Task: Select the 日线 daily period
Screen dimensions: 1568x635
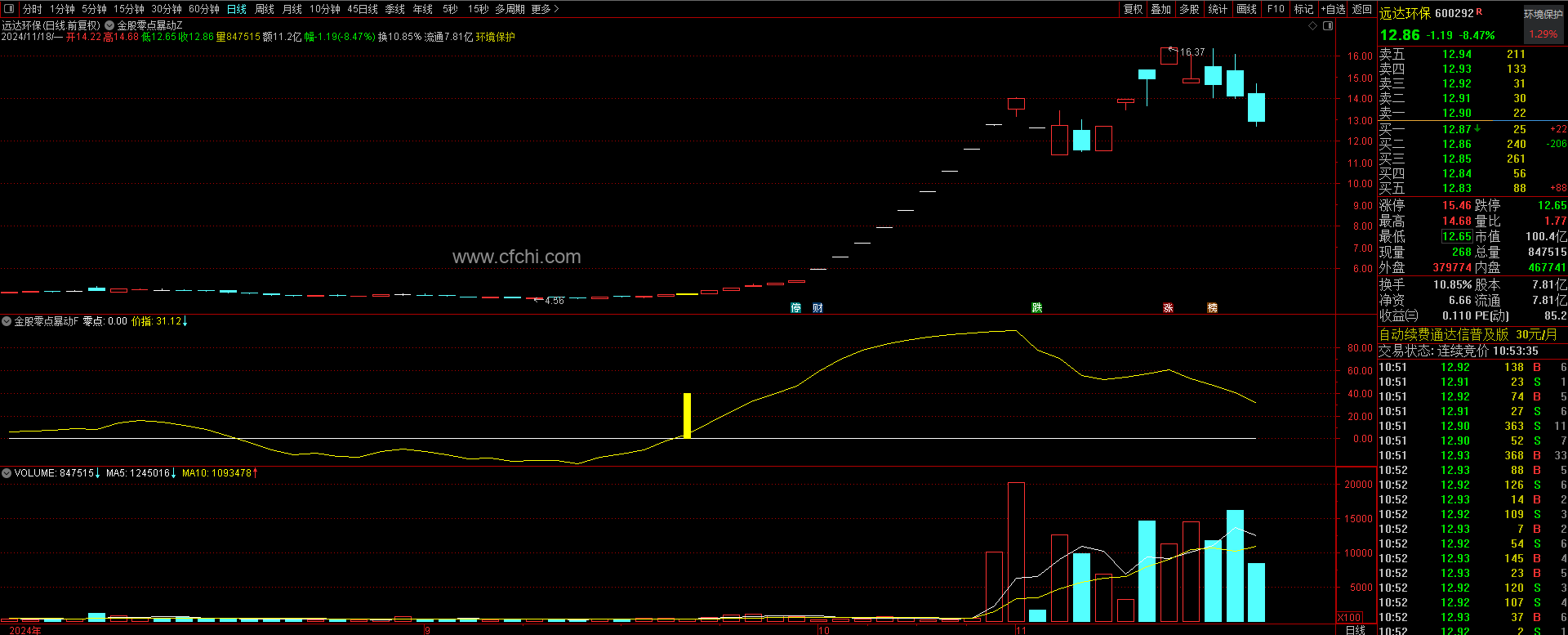Action: click(237, 9)
